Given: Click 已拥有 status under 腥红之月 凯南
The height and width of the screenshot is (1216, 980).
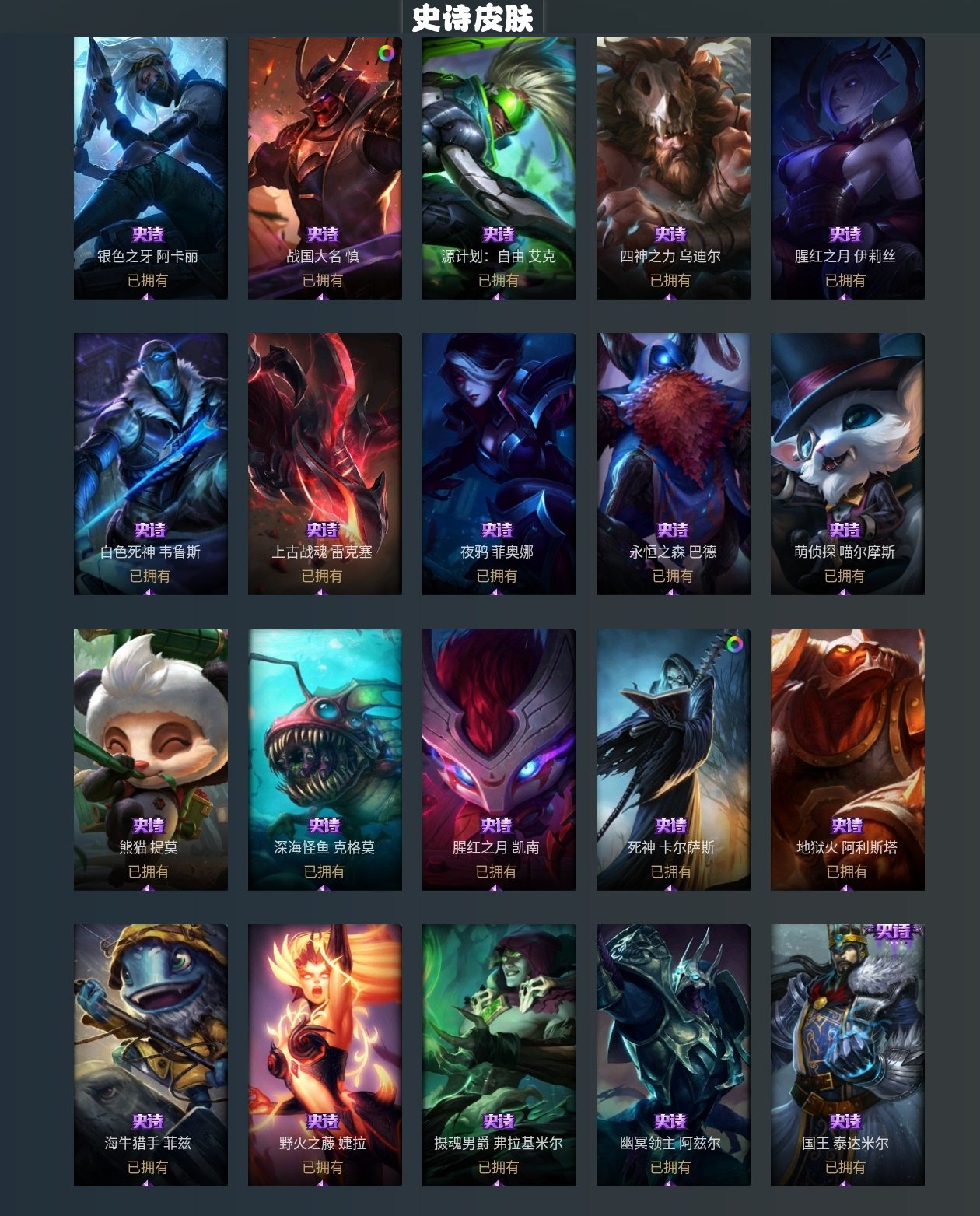Looking at the screenshot, I should pyautogui.click(x=496, y=871).
